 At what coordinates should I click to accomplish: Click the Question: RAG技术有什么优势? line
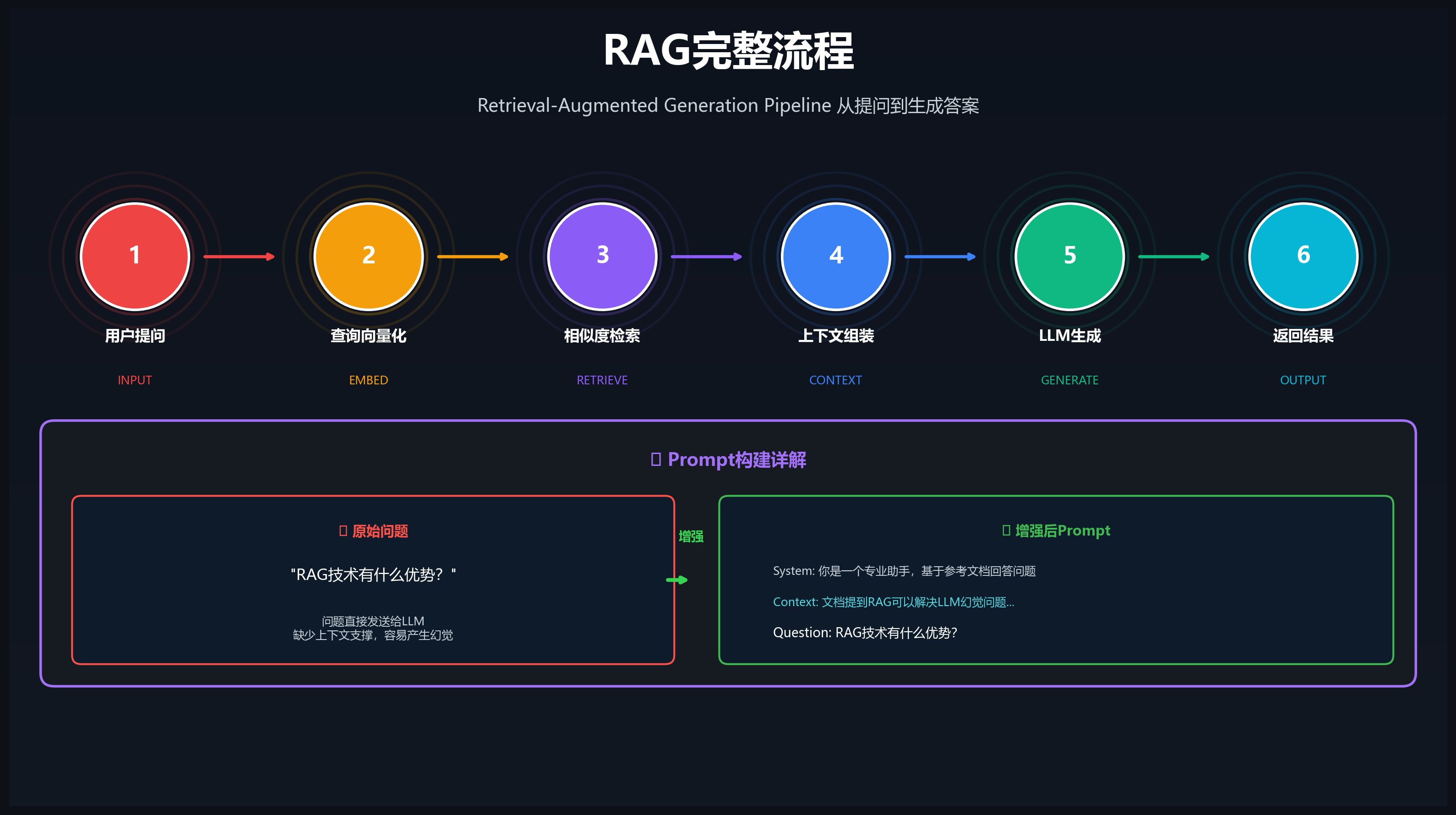coord(865,633)
